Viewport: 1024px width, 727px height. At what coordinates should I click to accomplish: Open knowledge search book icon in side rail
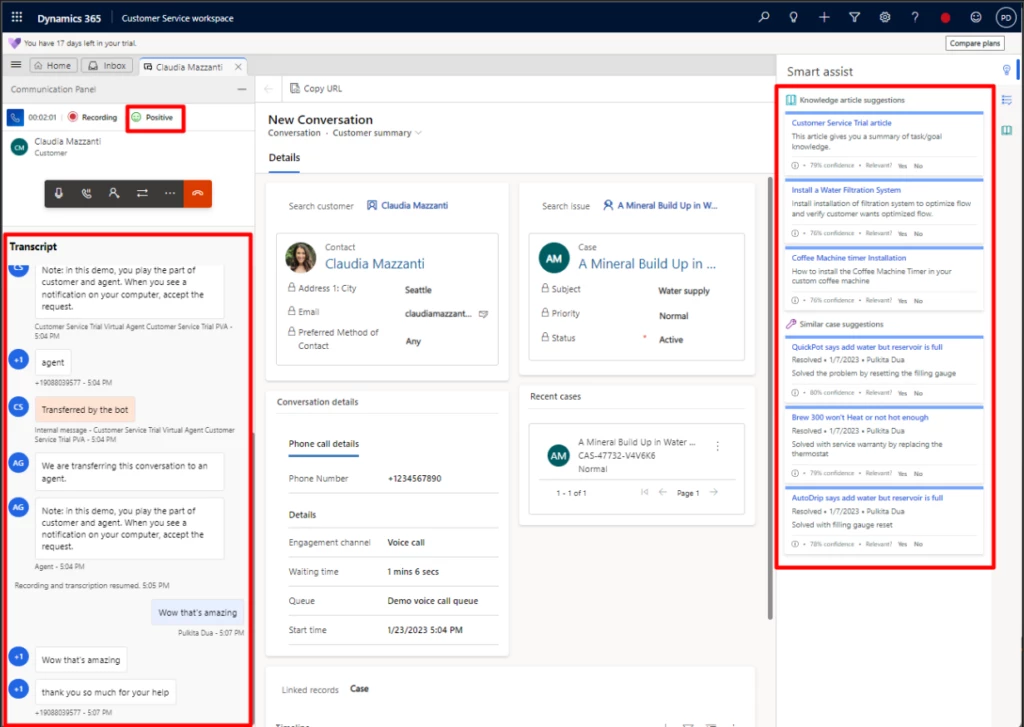pyautogui.click(x=1006, y=130)
